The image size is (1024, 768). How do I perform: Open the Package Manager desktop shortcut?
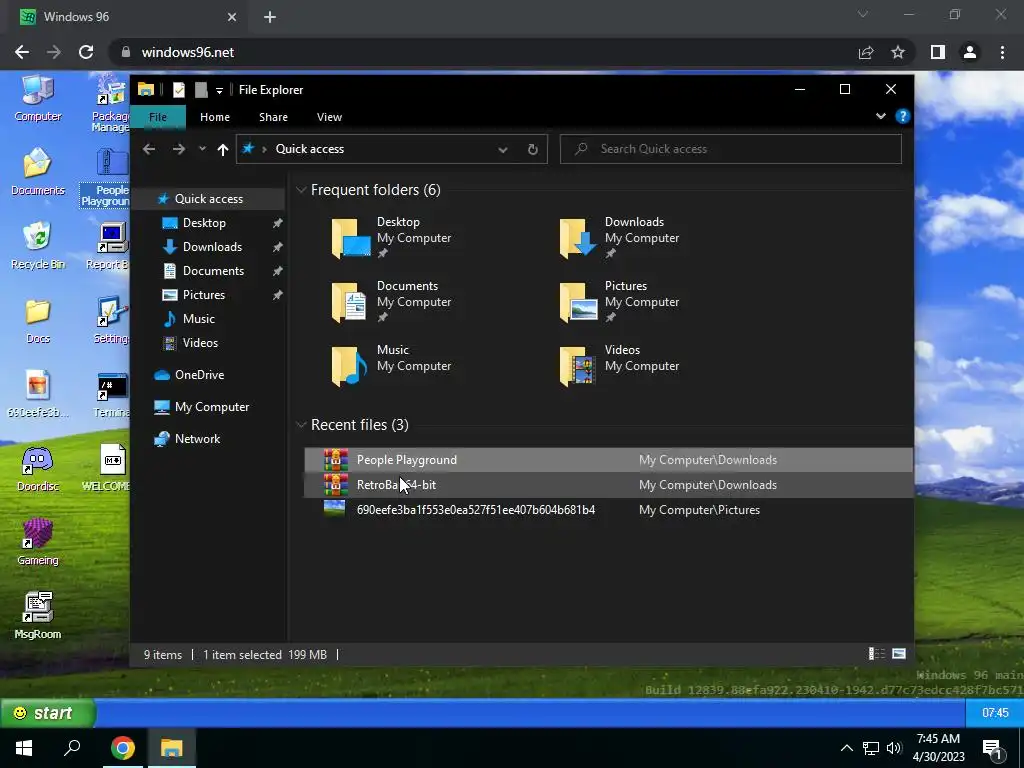(x=110, y=103)
